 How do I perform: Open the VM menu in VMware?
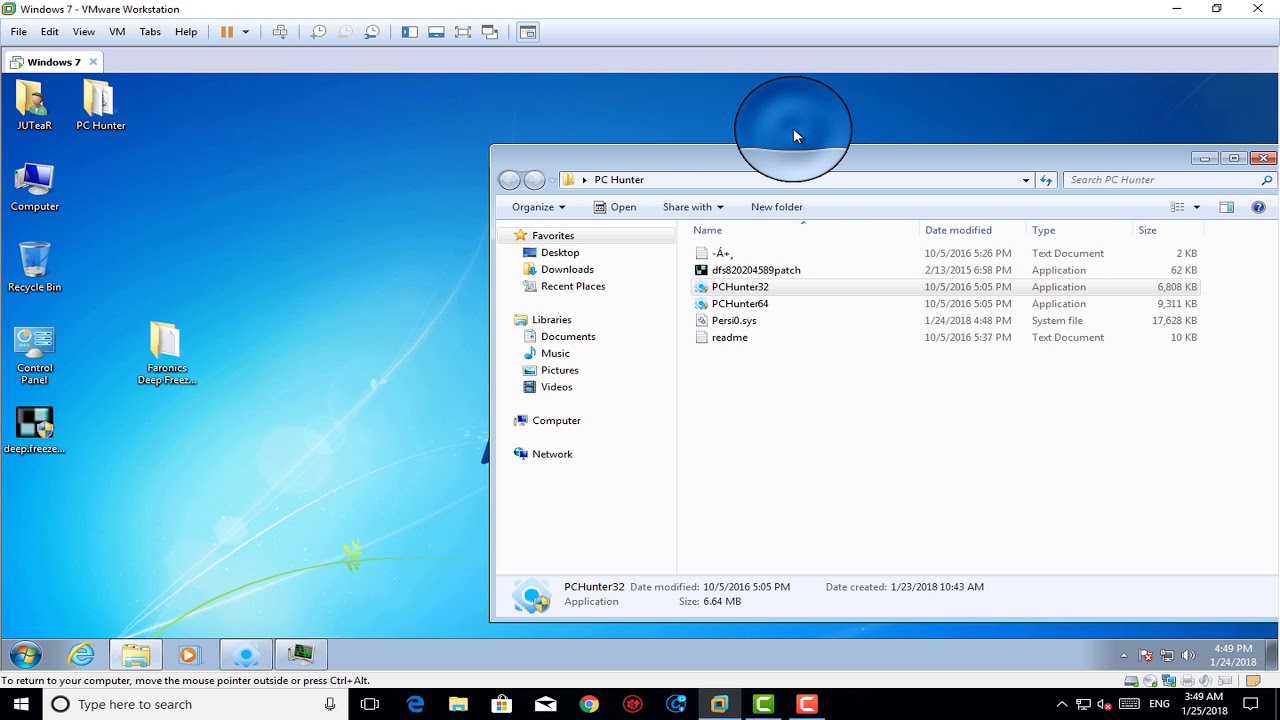(116, 31)
